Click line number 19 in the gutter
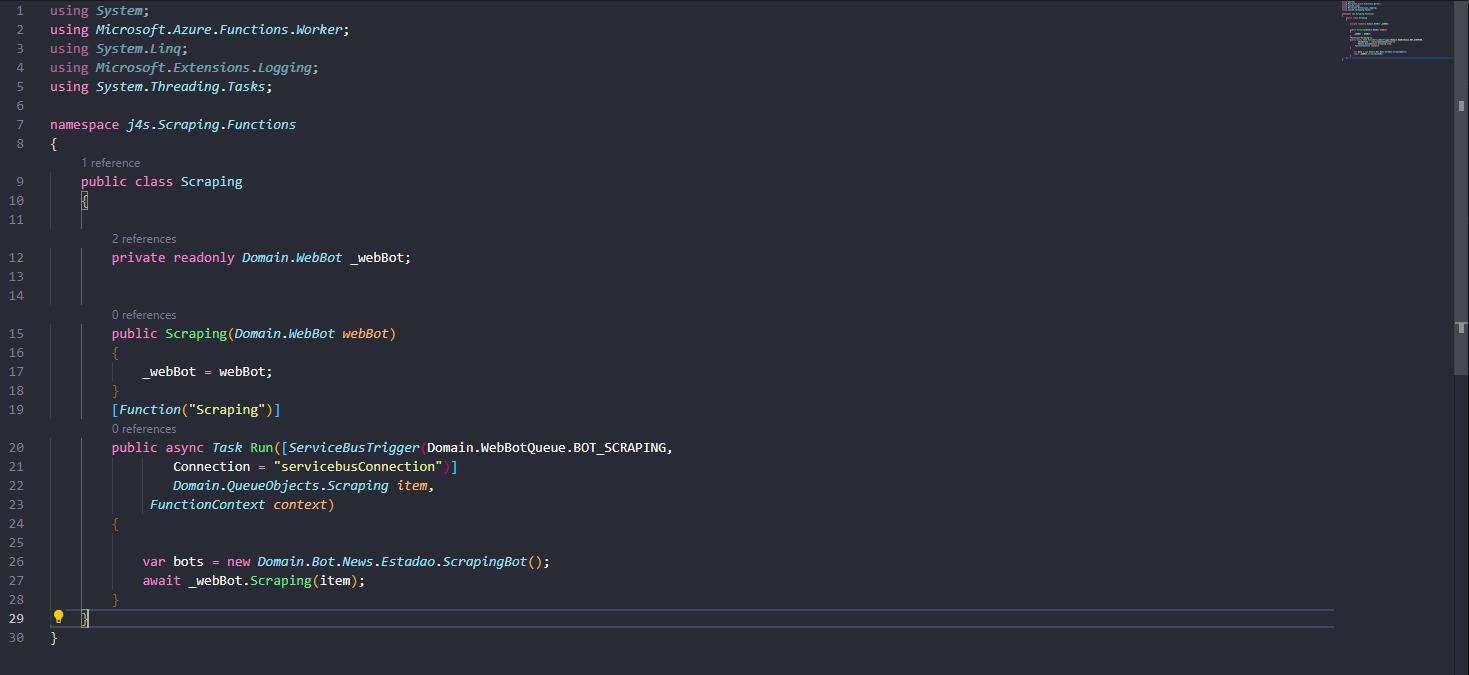1469x675 pixels. click(x=16, y=409)
